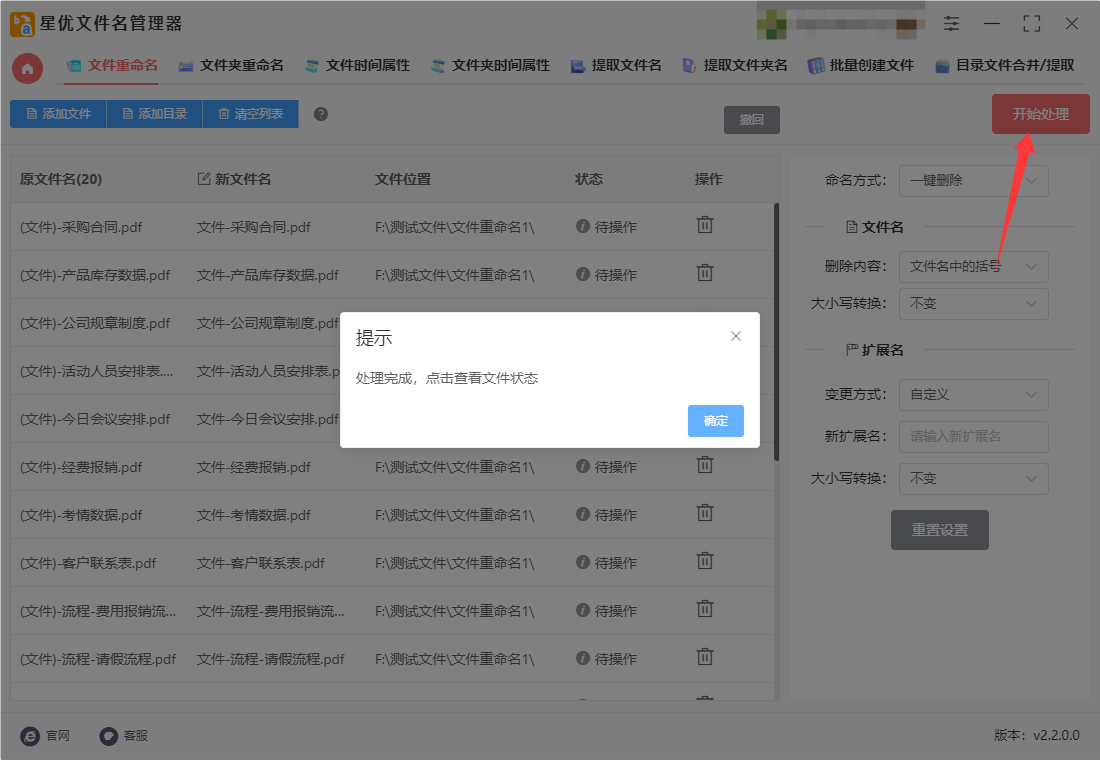Delete the 经费报销.pdf row via trash icon
The width and height of the screenshot is (1100, 760).
pos(704,465)
